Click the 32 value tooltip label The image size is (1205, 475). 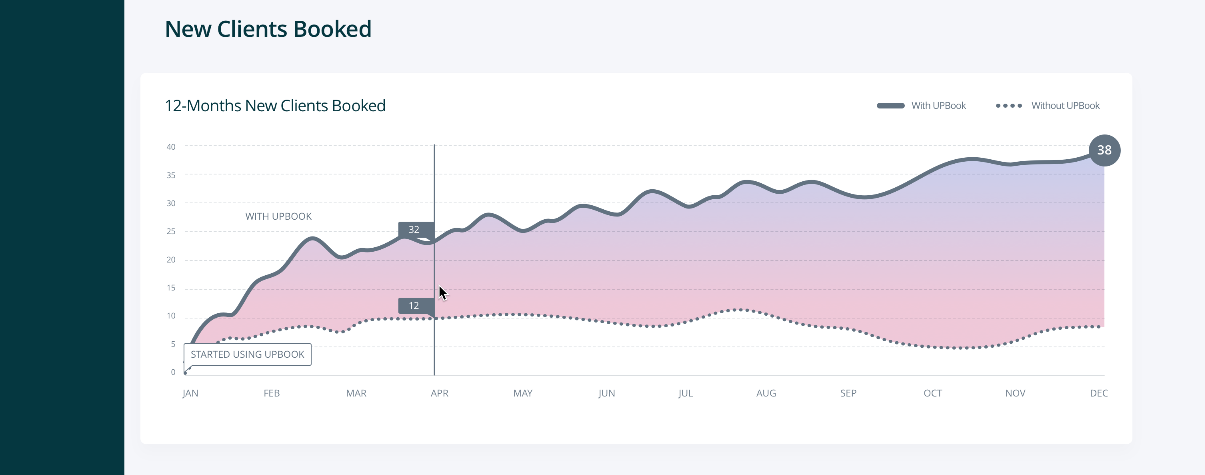pos(414,230)
